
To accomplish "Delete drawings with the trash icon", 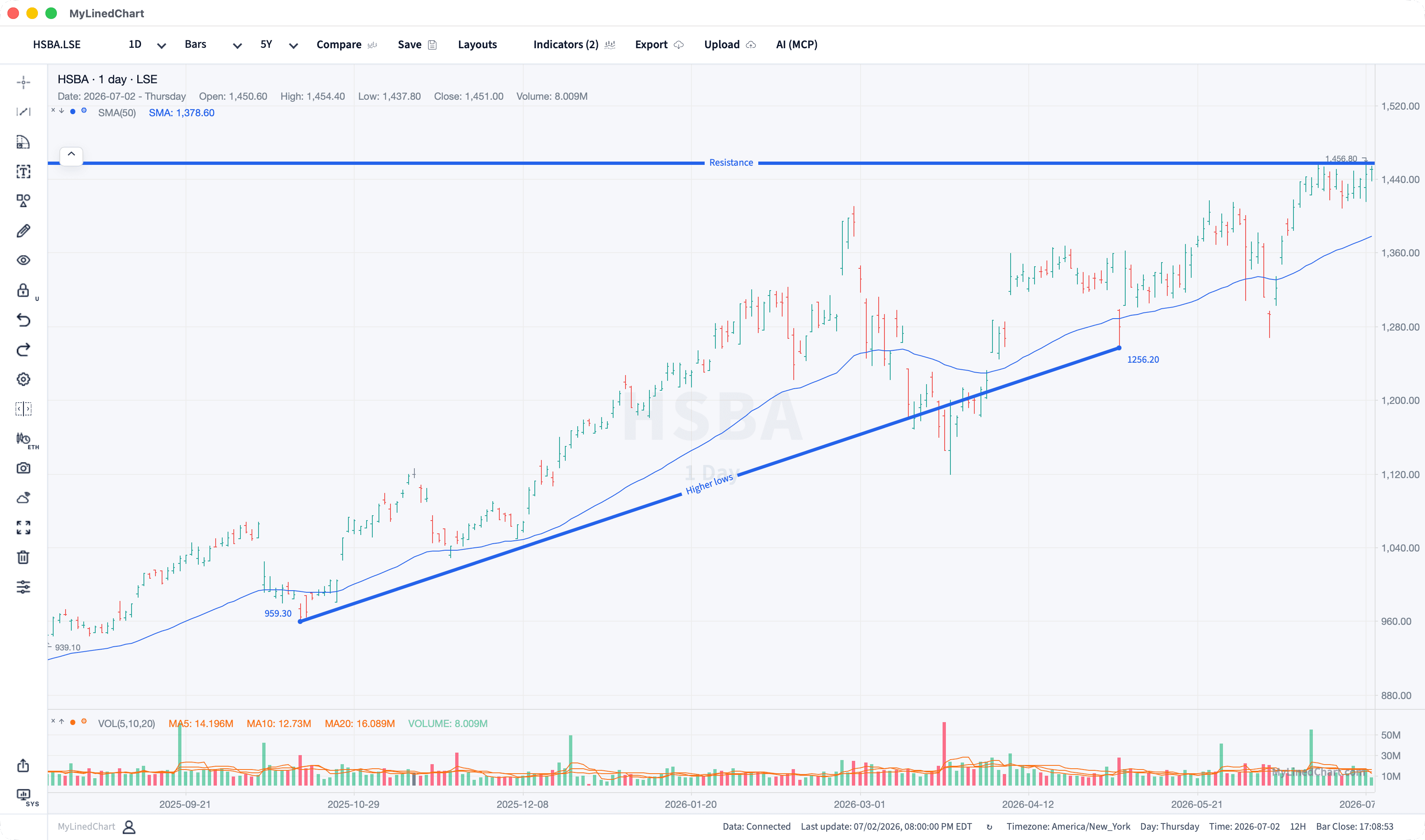I will [23, 558].
